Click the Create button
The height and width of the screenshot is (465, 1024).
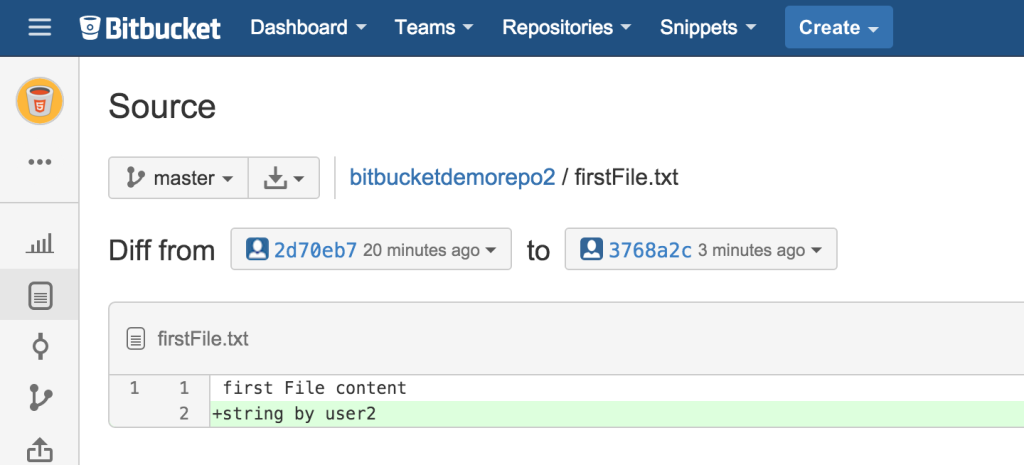[x=838, y=28]
